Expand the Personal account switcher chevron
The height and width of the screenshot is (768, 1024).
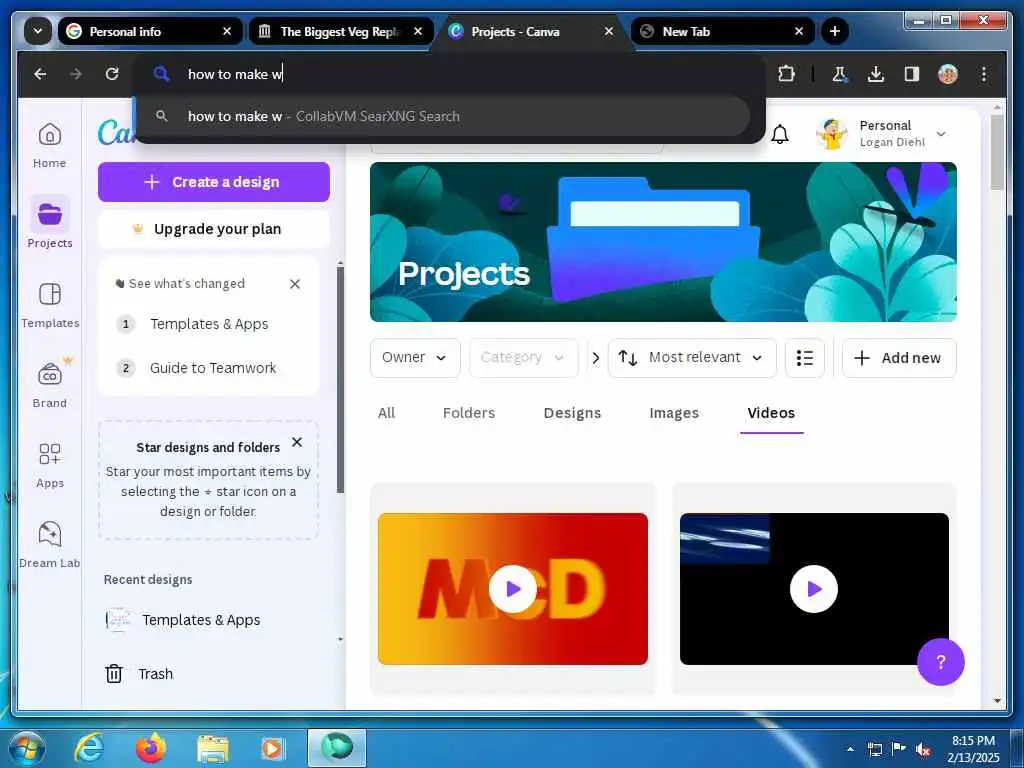[941, 134]
